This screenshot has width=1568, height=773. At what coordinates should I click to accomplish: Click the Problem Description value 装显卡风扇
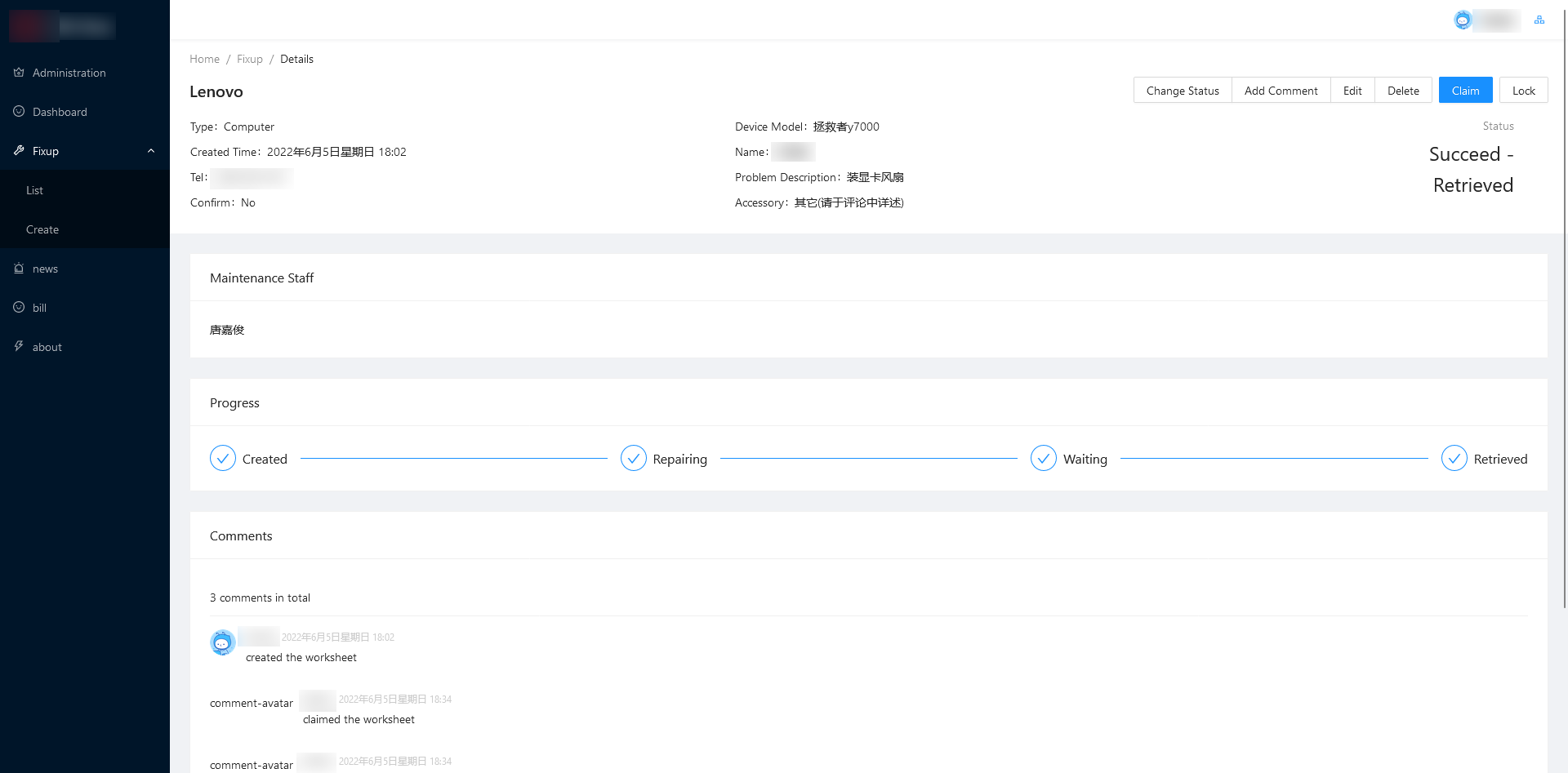click(x=875, y=177)
